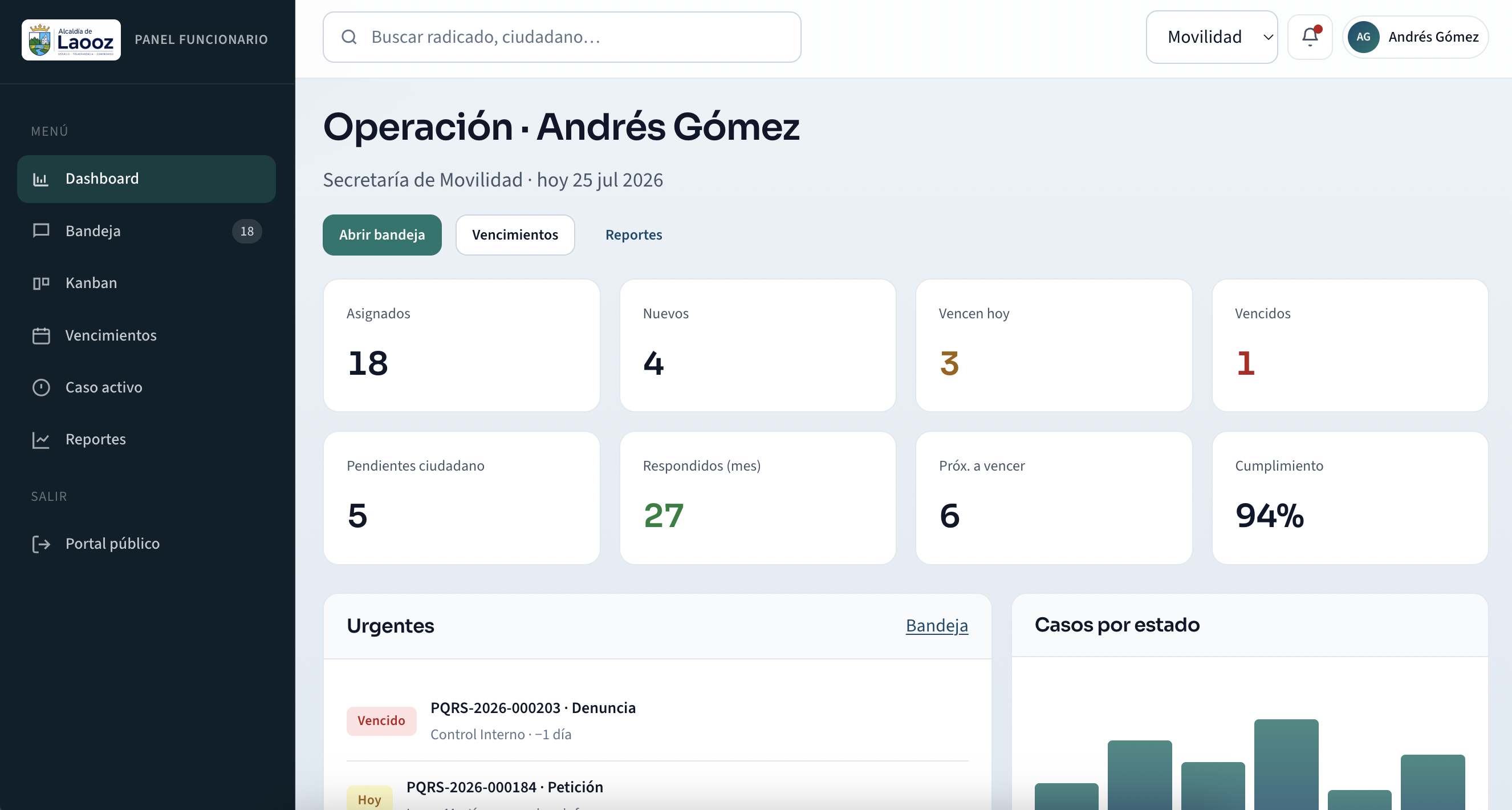1512x810 pixels.
Task: Click the tallest bar in Casos por estado
Action: [x=1286, y=765]
